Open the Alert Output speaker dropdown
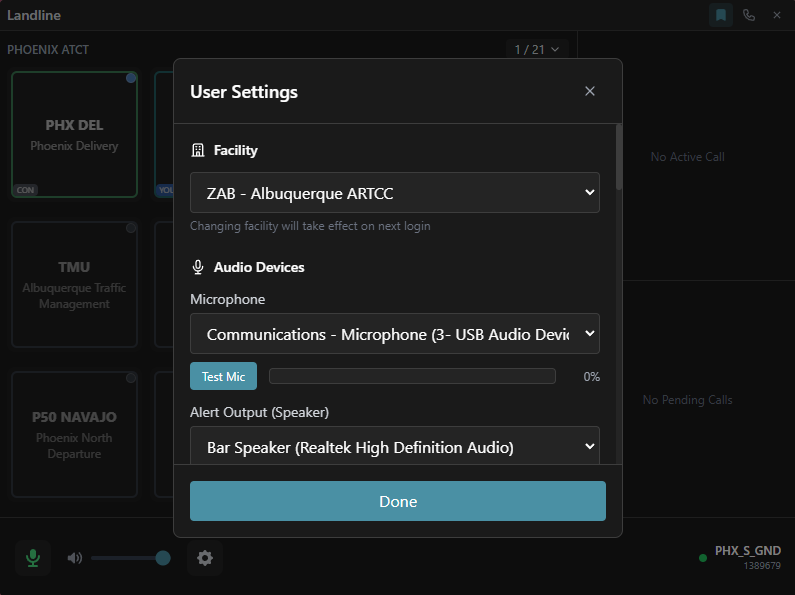This screenshot has height=595, width=795. tap(394, 447)
